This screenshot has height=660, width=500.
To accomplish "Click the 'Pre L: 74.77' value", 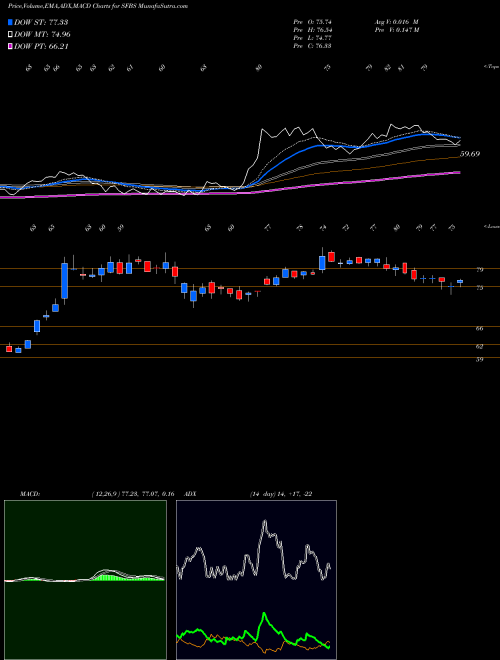I will click(313, 38).
